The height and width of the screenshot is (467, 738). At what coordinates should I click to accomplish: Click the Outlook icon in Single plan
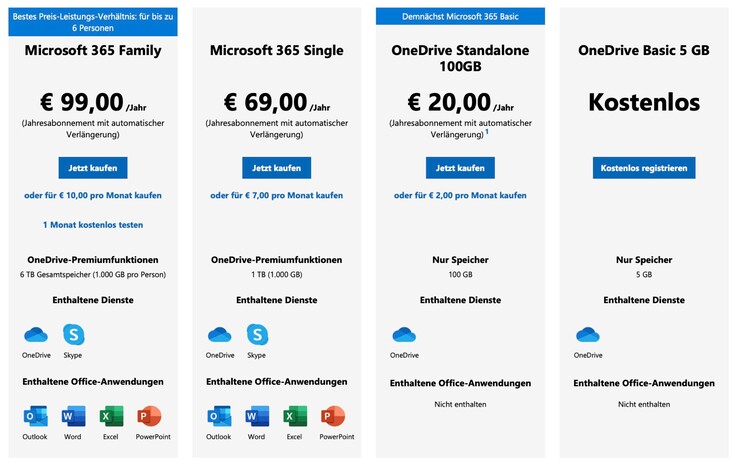(x=219, y=416)
